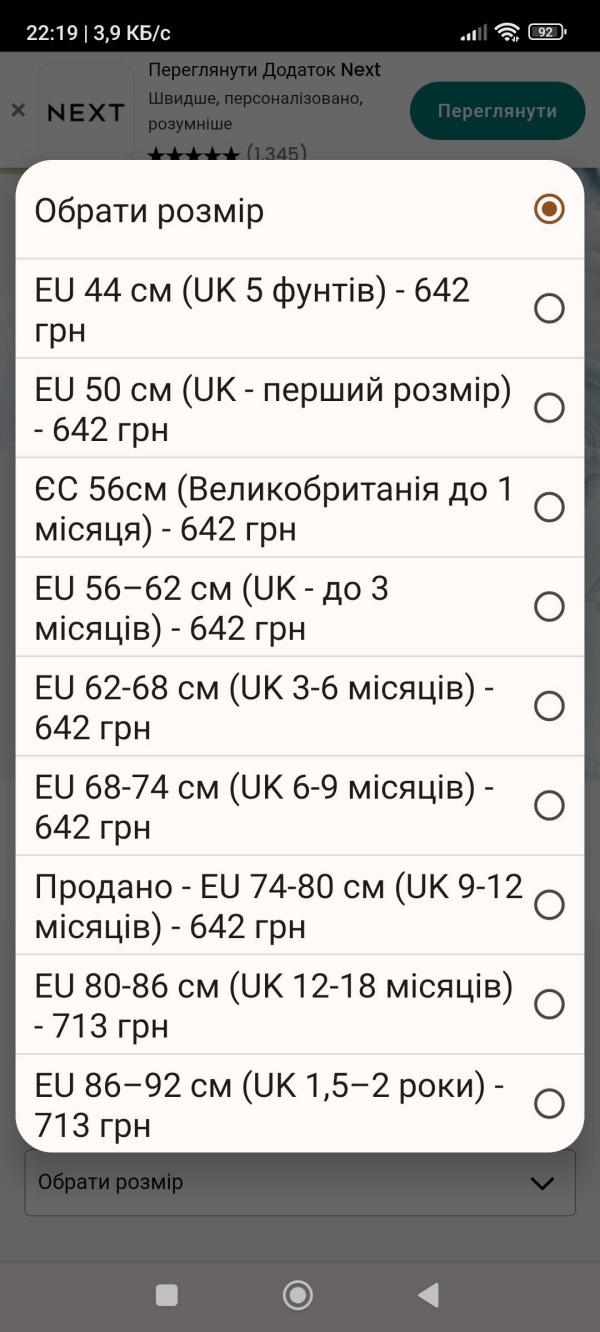Dismiss the Next app banner X icon
This screenshot has height=1332, width=600.
(18, 111)
